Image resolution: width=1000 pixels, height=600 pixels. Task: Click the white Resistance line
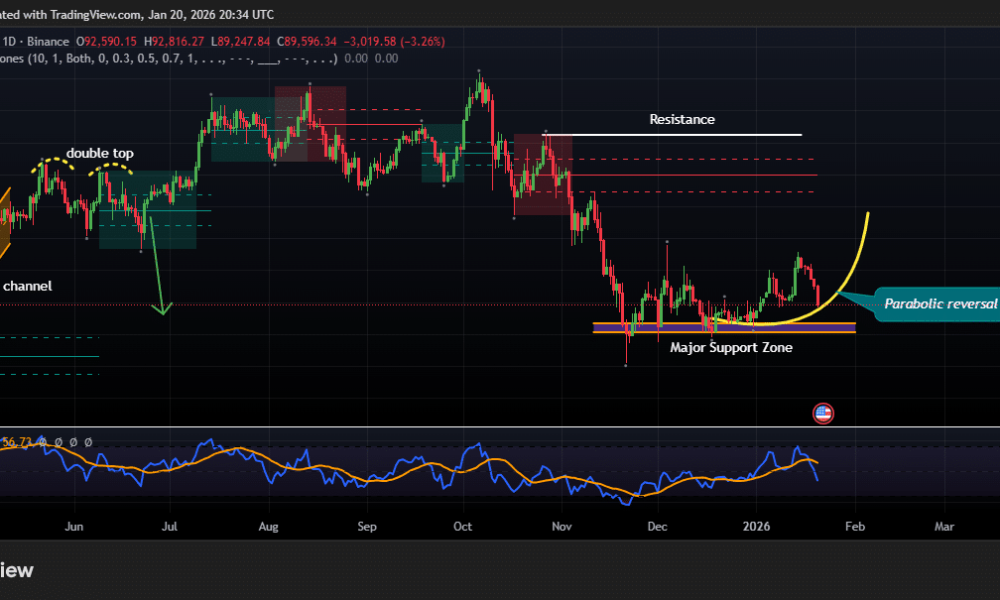click(700, 134)
